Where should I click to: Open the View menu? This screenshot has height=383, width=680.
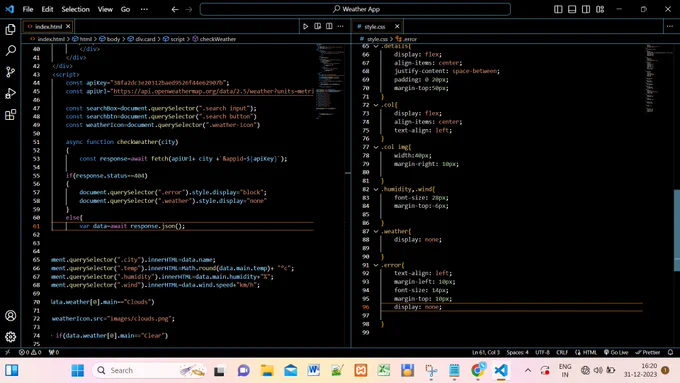tap(105, 9)
